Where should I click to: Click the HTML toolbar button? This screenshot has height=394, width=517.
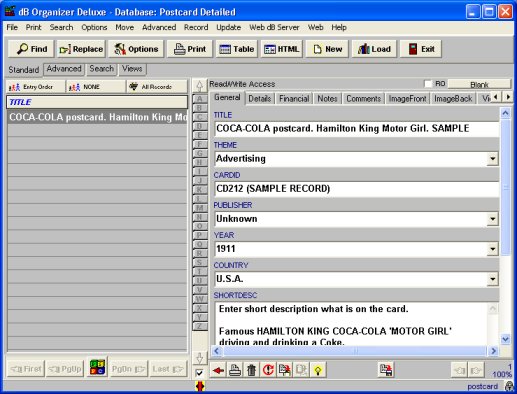[x=282, y=49]
